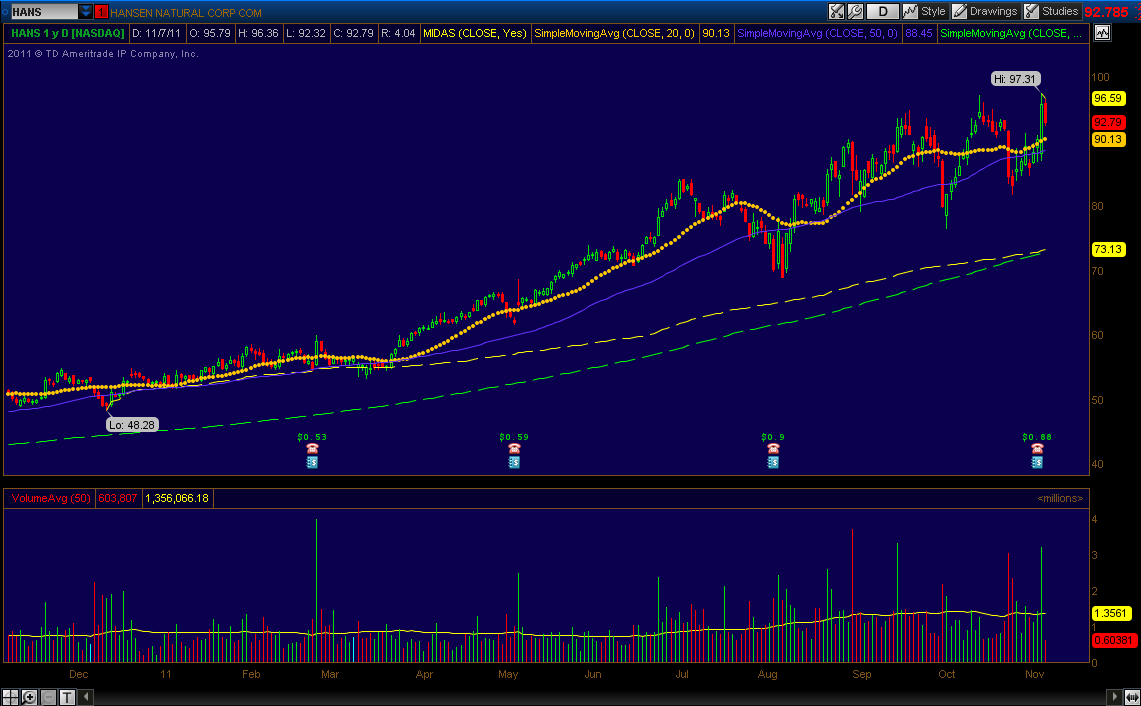Click the 1.3561 volume average axis label
1141x706 pixels.
[1111, 613]
